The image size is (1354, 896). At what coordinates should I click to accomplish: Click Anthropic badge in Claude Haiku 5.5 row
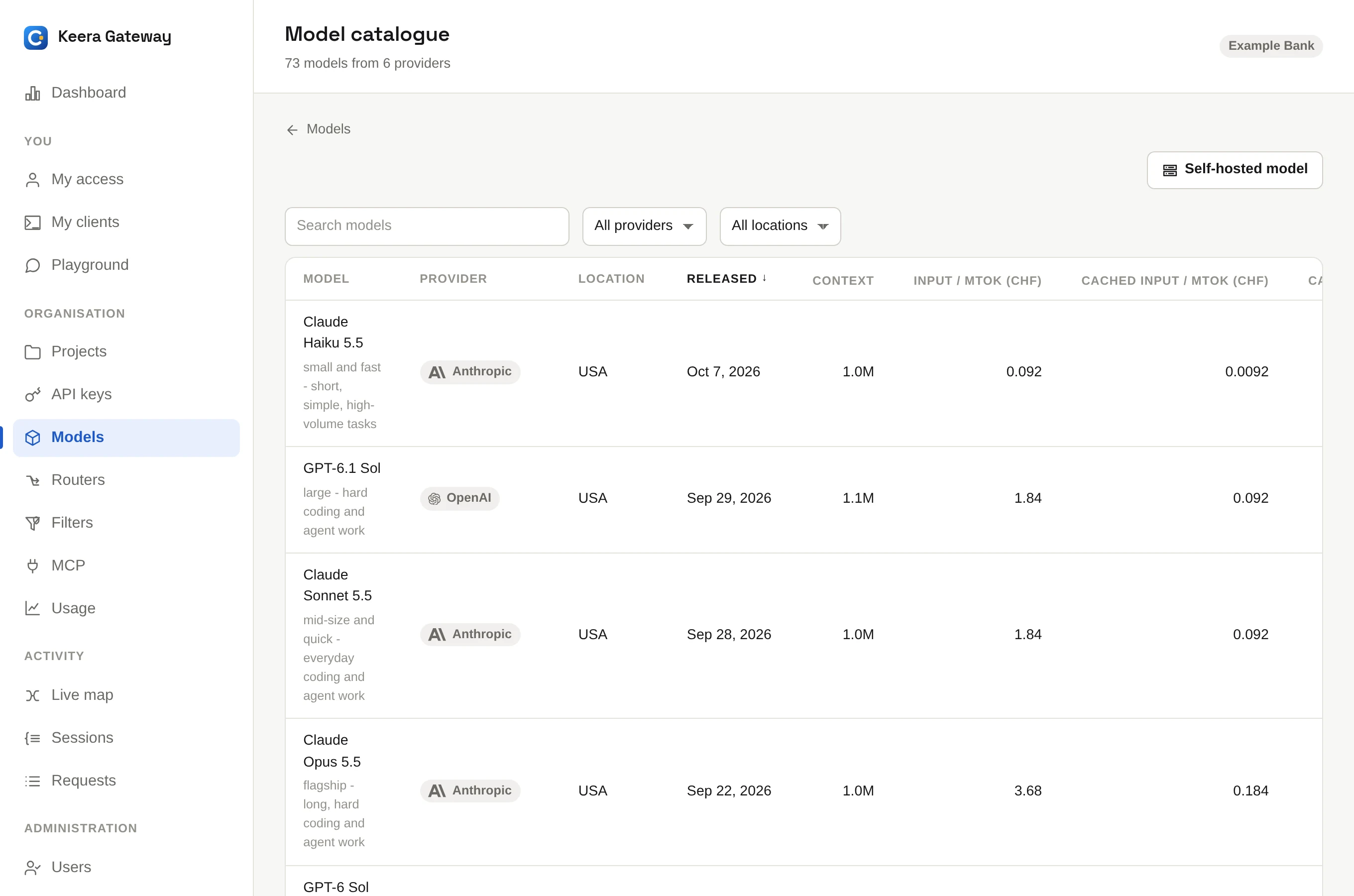point(470,372)
